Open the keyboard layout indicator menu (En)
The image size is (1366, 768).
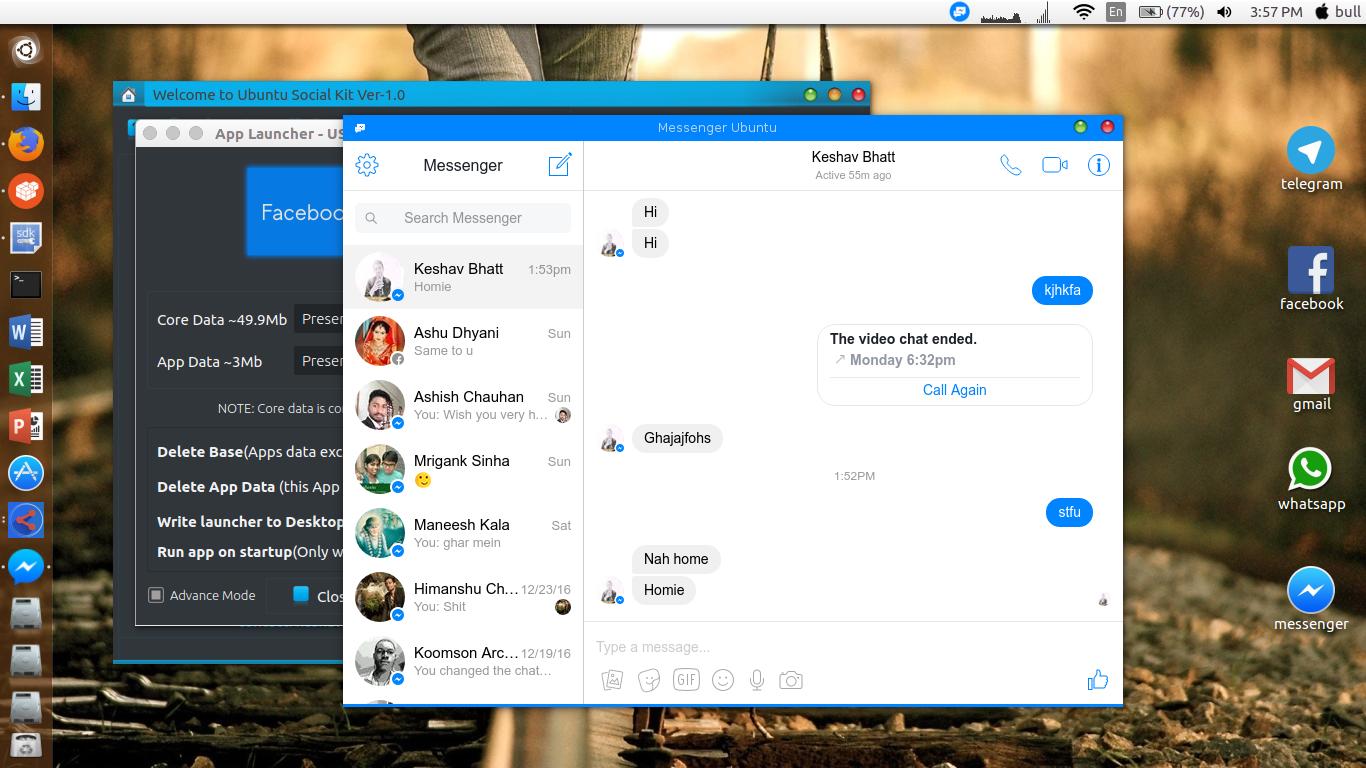pos(1114,12)
